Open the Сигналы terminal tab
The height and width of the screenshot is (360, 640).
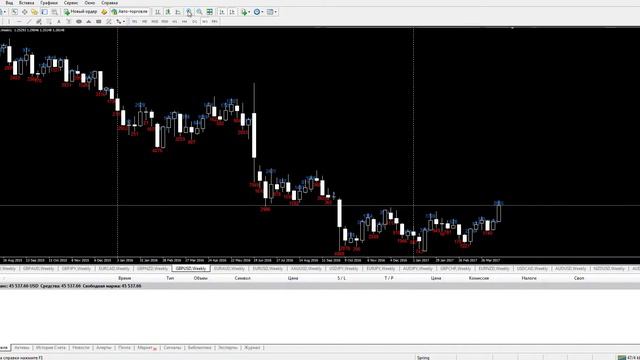point(172,348)
